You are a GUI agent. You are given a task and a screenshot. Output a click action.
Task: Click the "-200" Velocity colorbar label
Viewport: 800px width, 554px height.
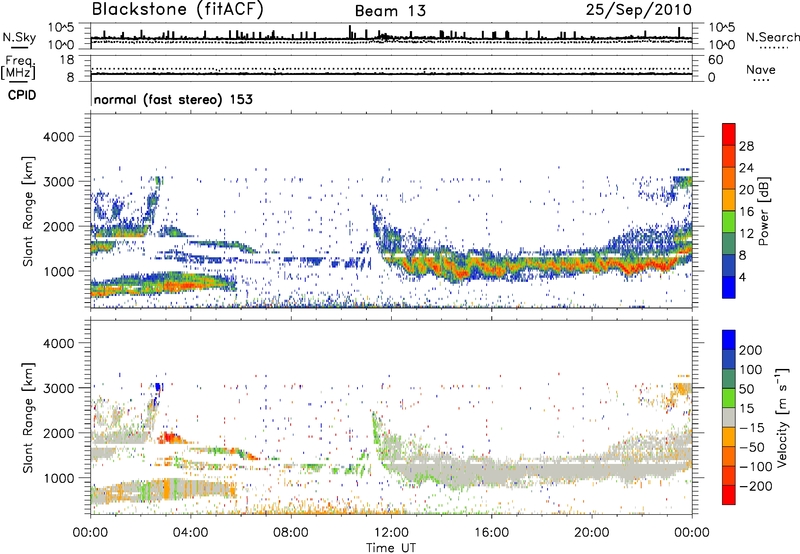[755, 486]
